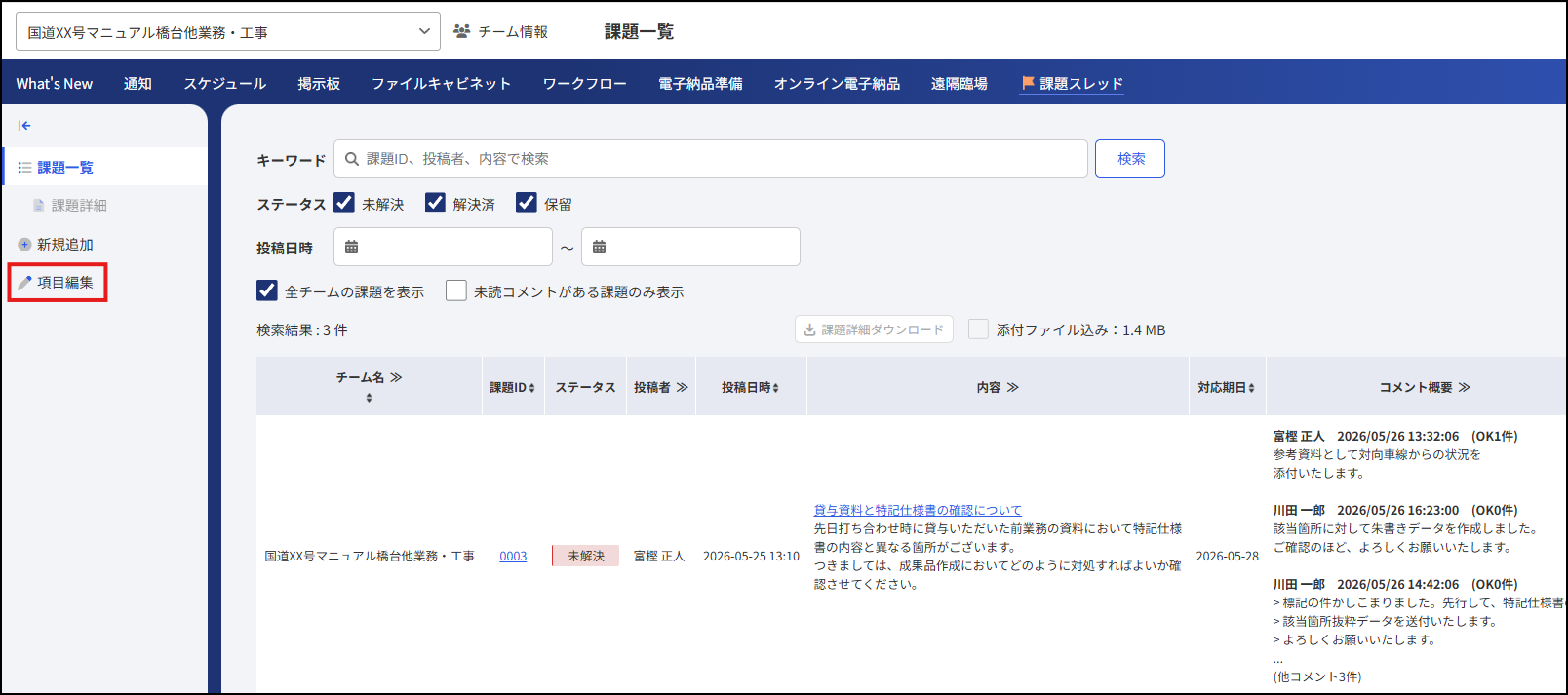Expand the 投稿者 column chevron

682,388
